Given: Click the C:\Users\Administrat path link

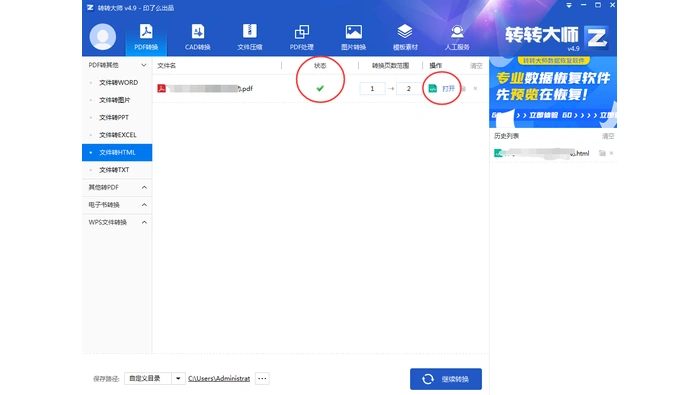Looking at the screenshot, I should pyautogui.click(x=219, y=378).
